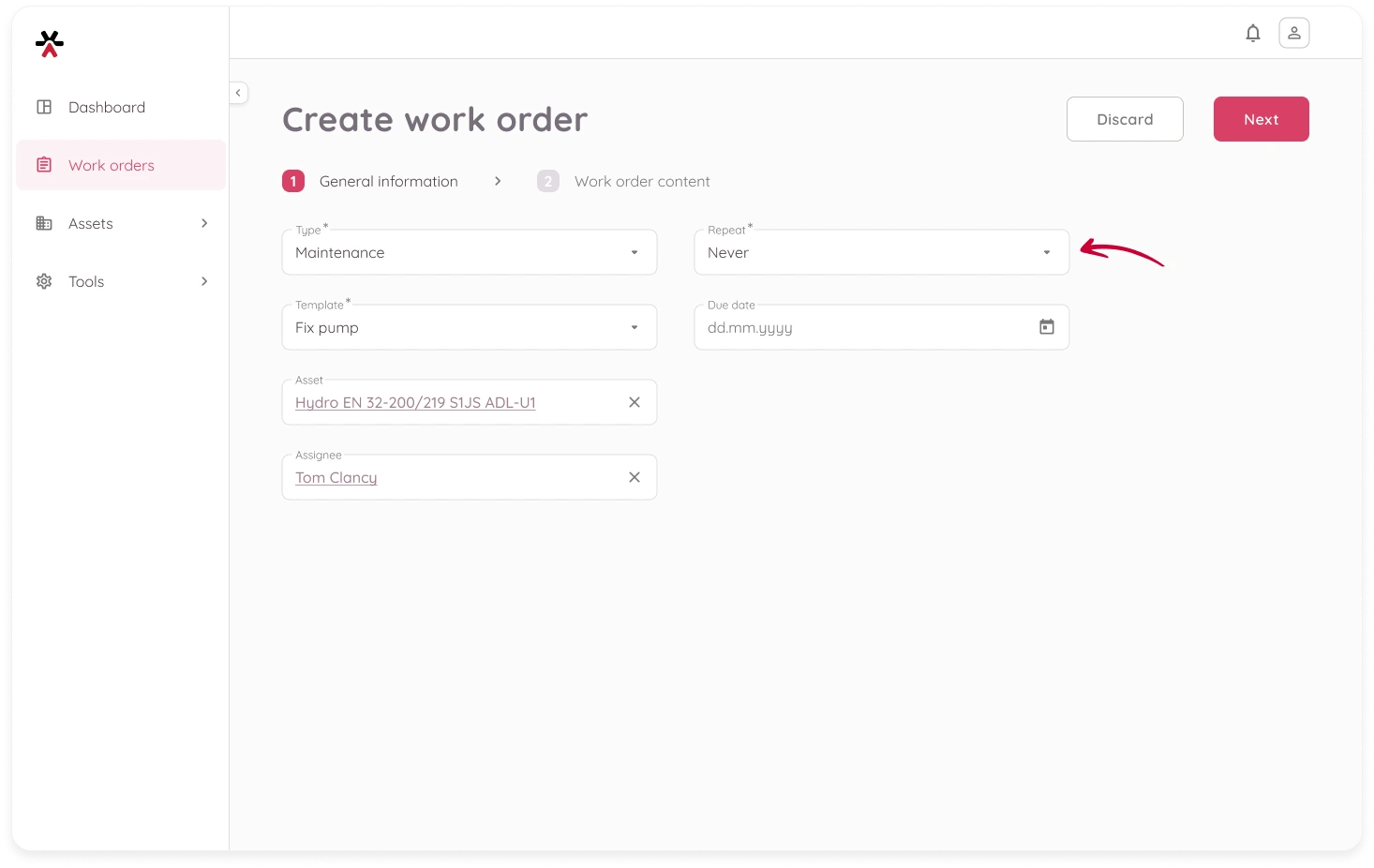Image resolution: width=1374 pixels, height=868 pixels.
Task: Click the Discard button
Action: [1124, 119]
